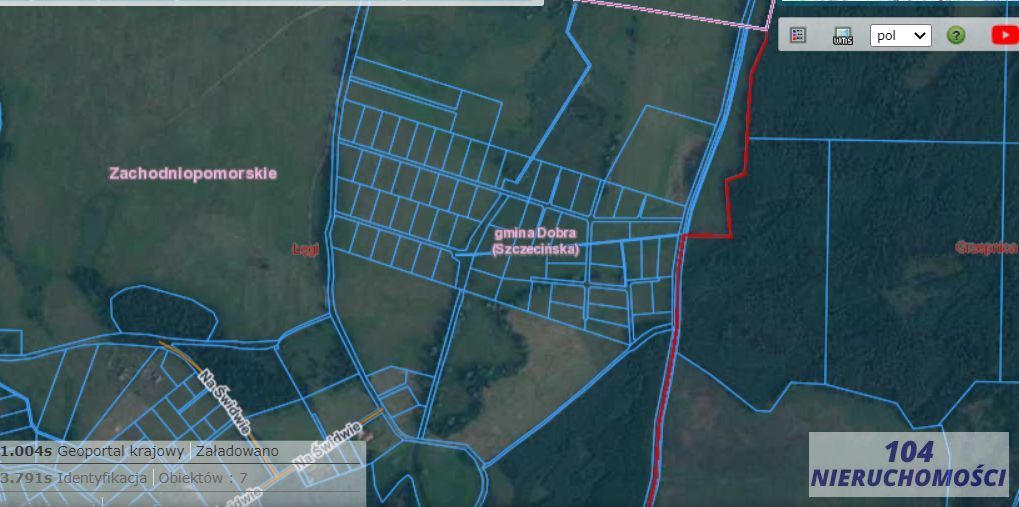
Task: Click the 'Obiektów : 7' result count
Action: (x=203, y=478)
